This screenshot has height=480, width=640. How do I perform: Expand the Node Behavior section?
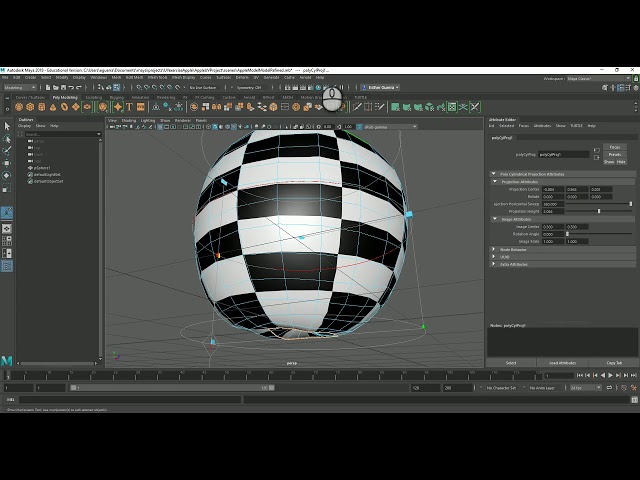pos(563,249)
